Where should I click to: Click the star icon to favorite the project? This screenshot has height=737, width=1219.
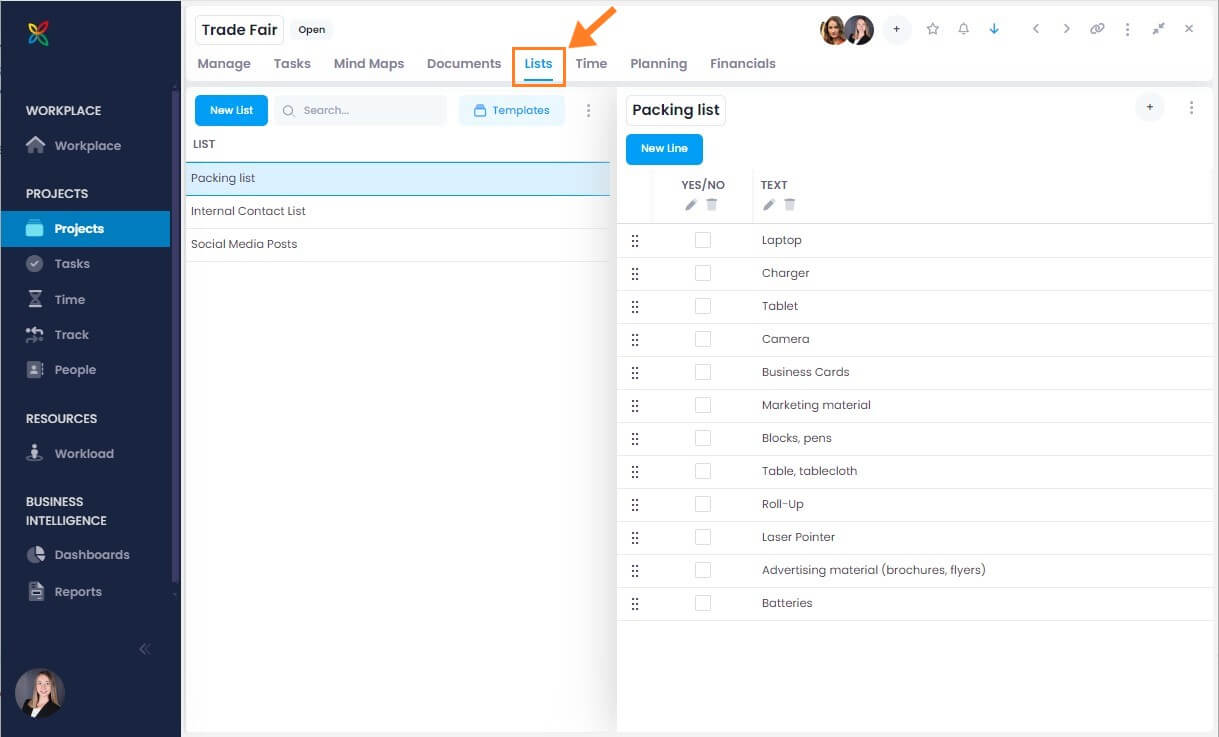coord(932,29)
